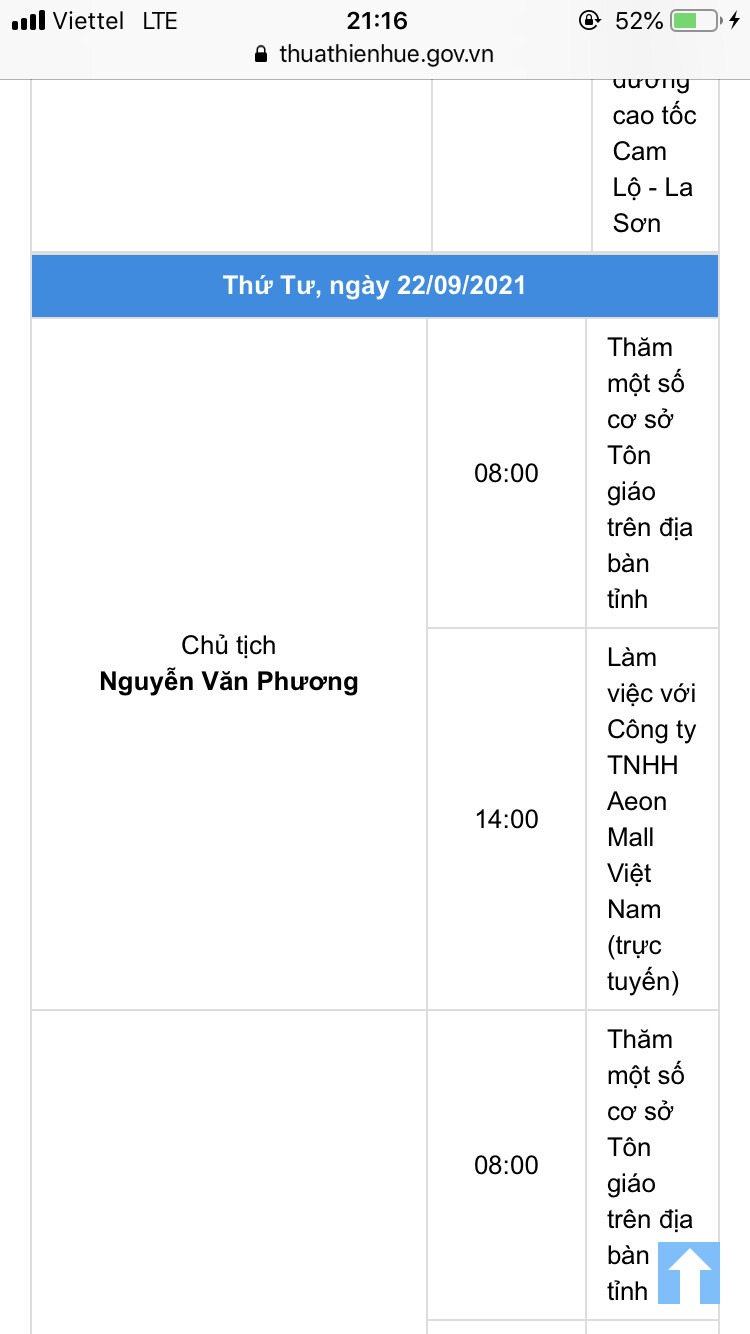Tap the orientation lock status icon

point(590,20)
